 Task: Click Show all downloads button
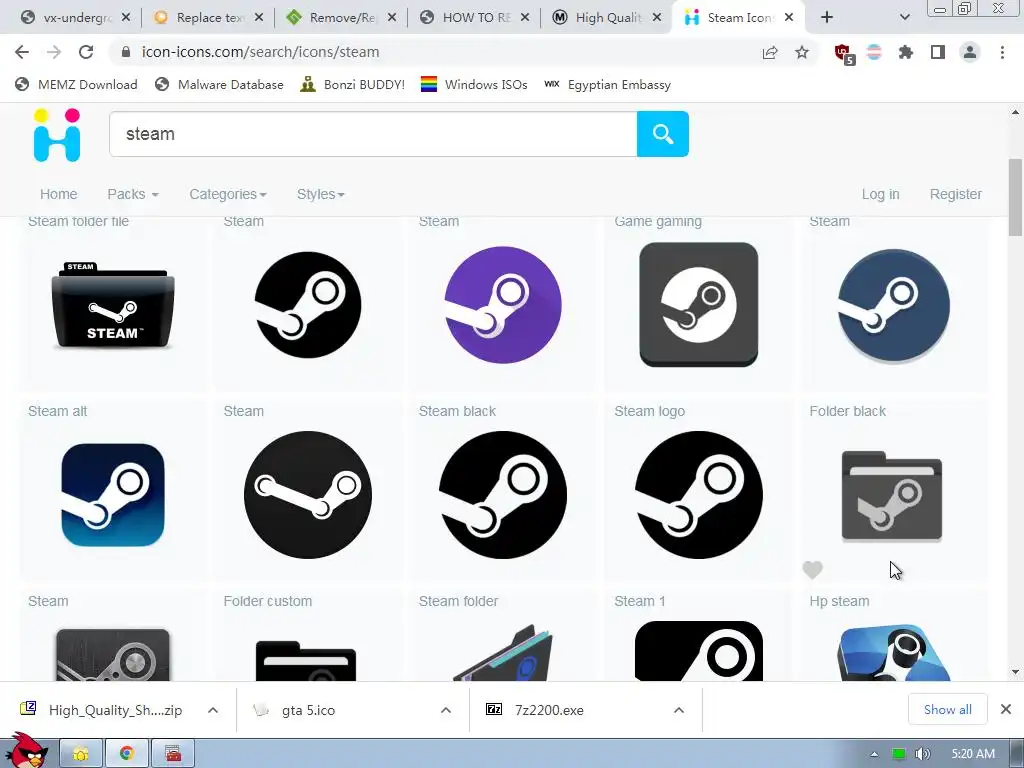tap(947, 709)
